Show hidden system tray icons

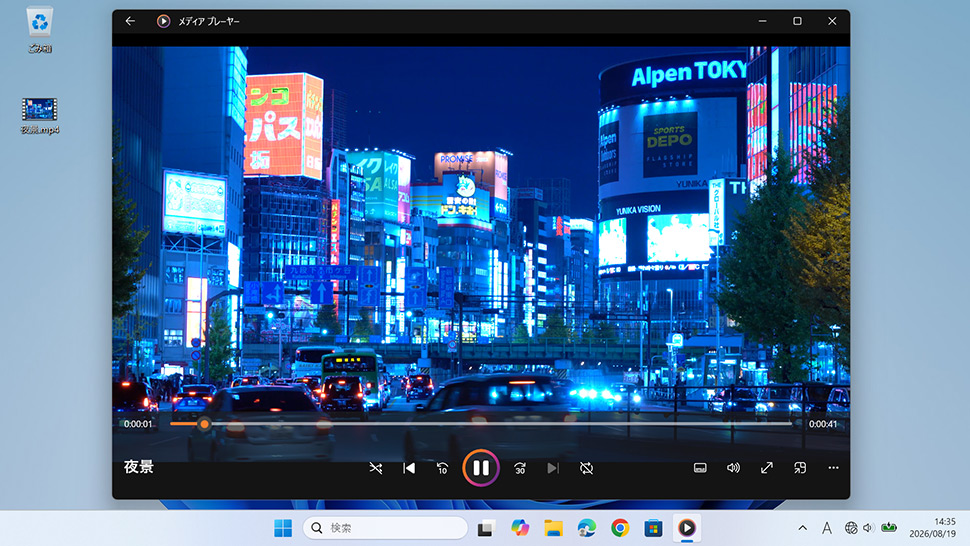point(802,528)
